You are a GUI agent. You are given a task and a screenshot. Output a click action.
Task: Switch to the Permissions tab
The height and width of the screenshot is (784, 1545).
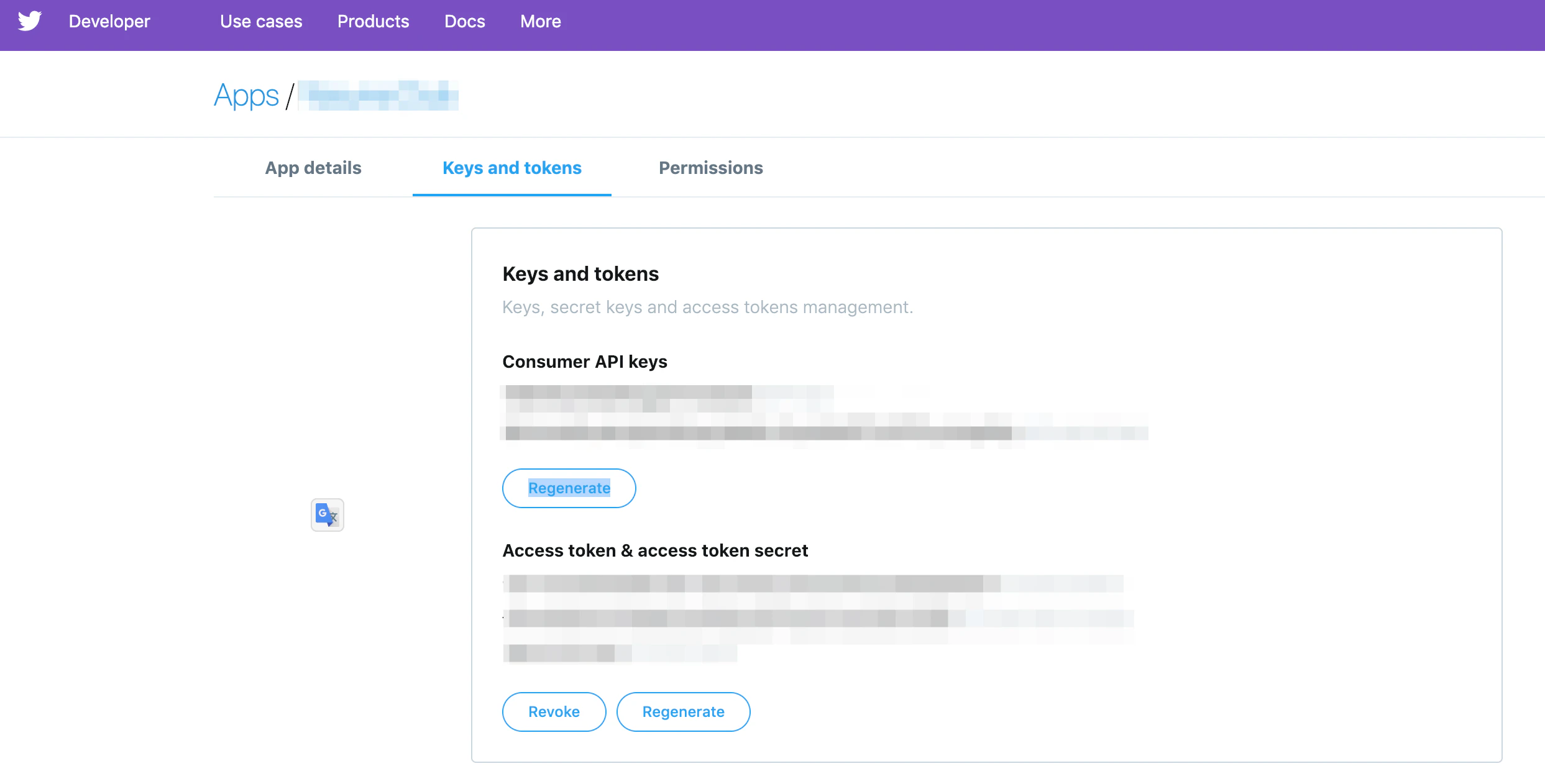pos(711,168)
